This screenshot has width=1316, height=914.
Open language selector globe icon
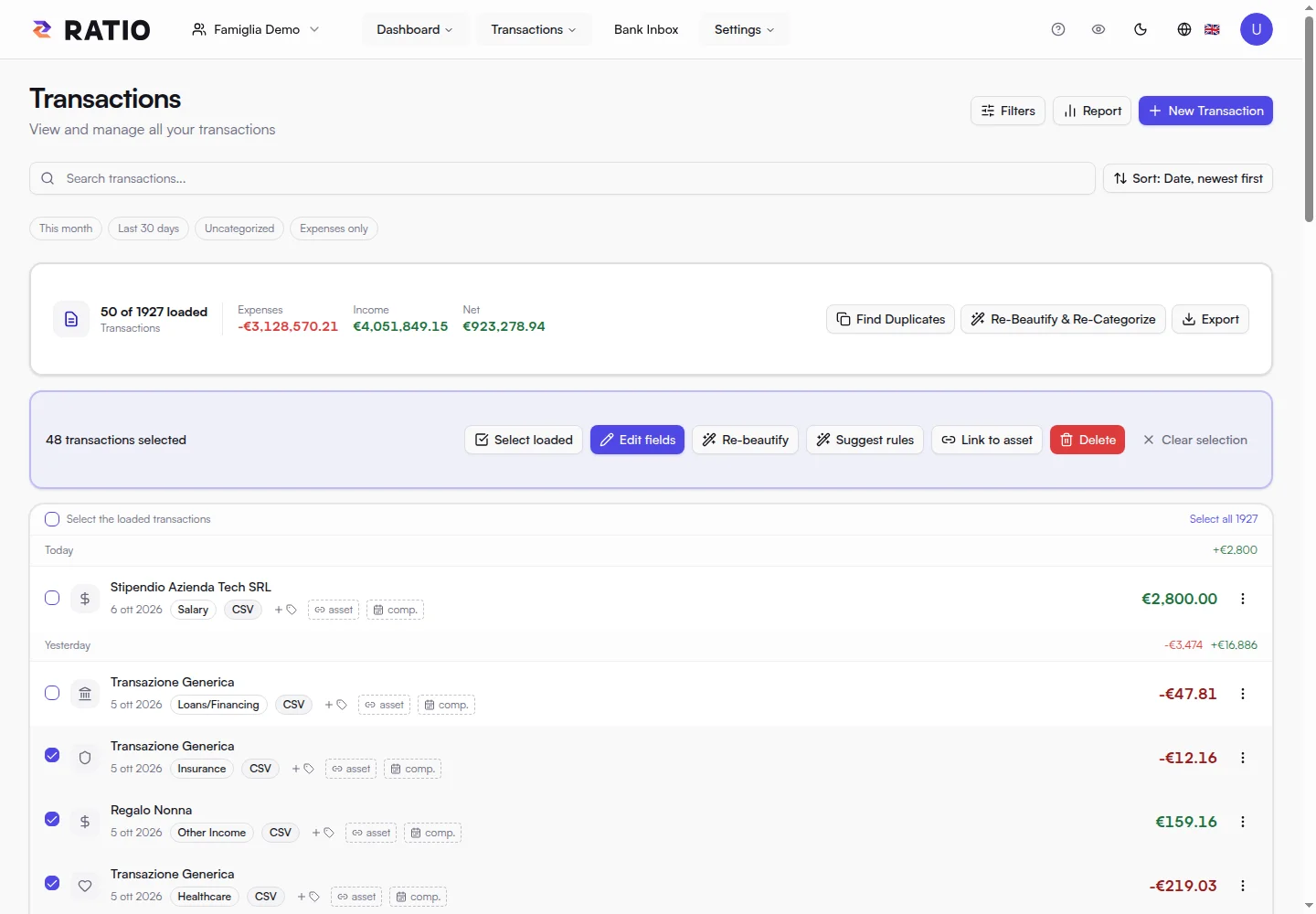click(x=1184, y=29)
